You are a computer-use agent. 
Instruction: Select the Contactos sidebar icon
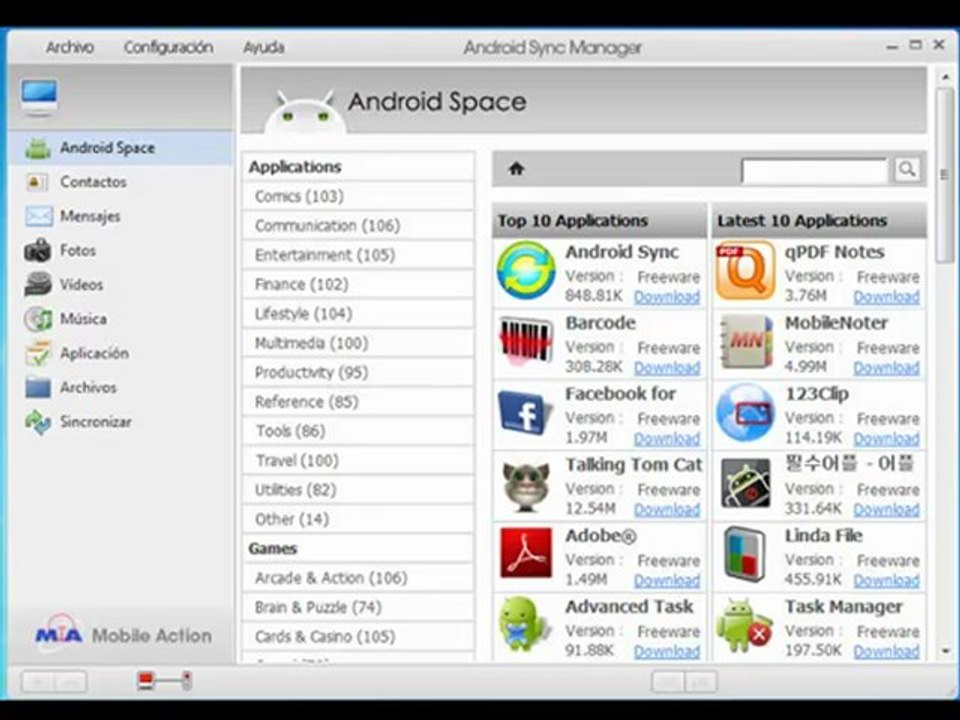click(37, 182)
